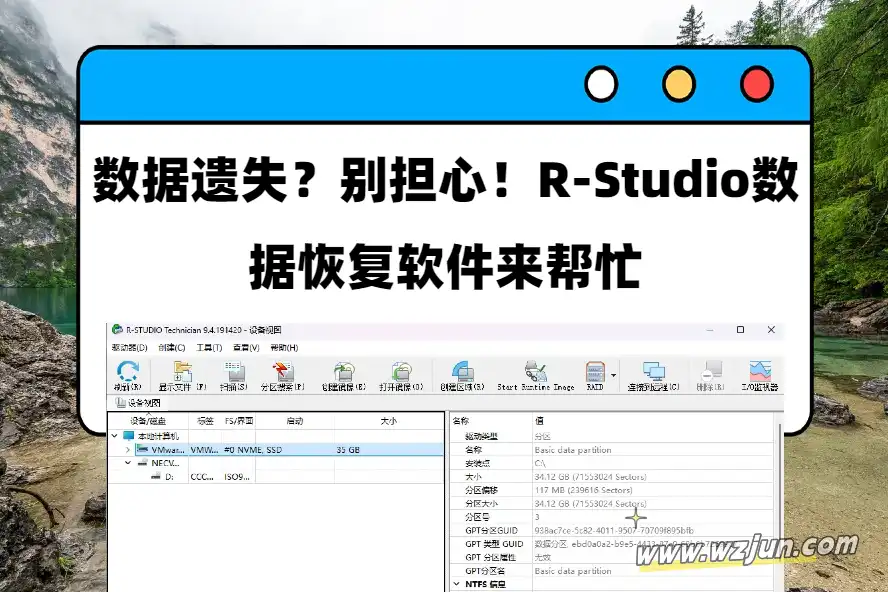Click the 大小 column header
Screen dimensions: 888x592
(389, 421)
